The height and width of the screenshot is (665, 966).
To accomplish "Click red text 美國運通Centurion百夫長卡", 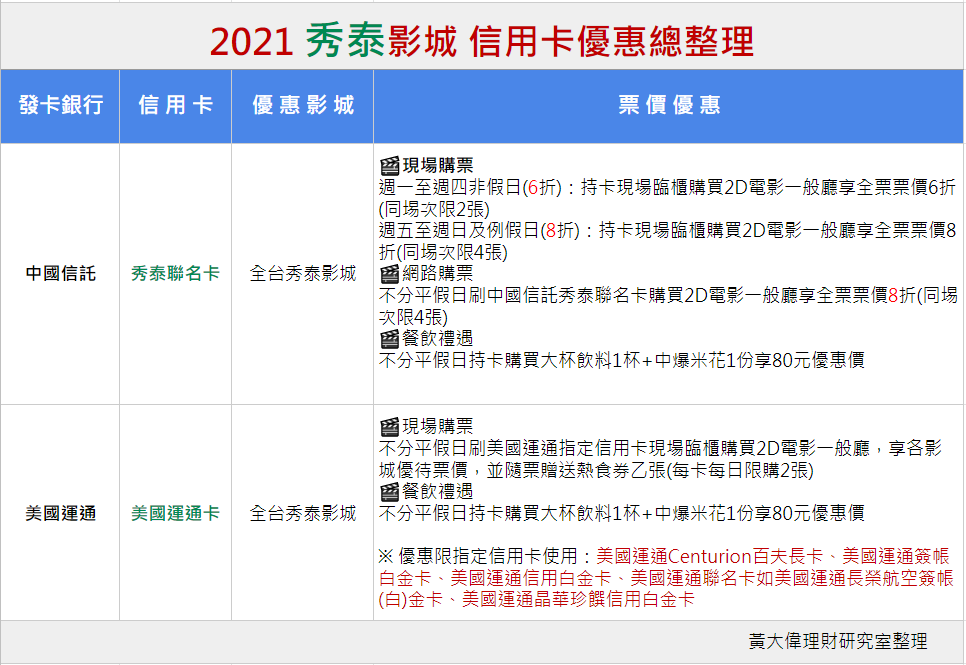I will click(710, 557).
